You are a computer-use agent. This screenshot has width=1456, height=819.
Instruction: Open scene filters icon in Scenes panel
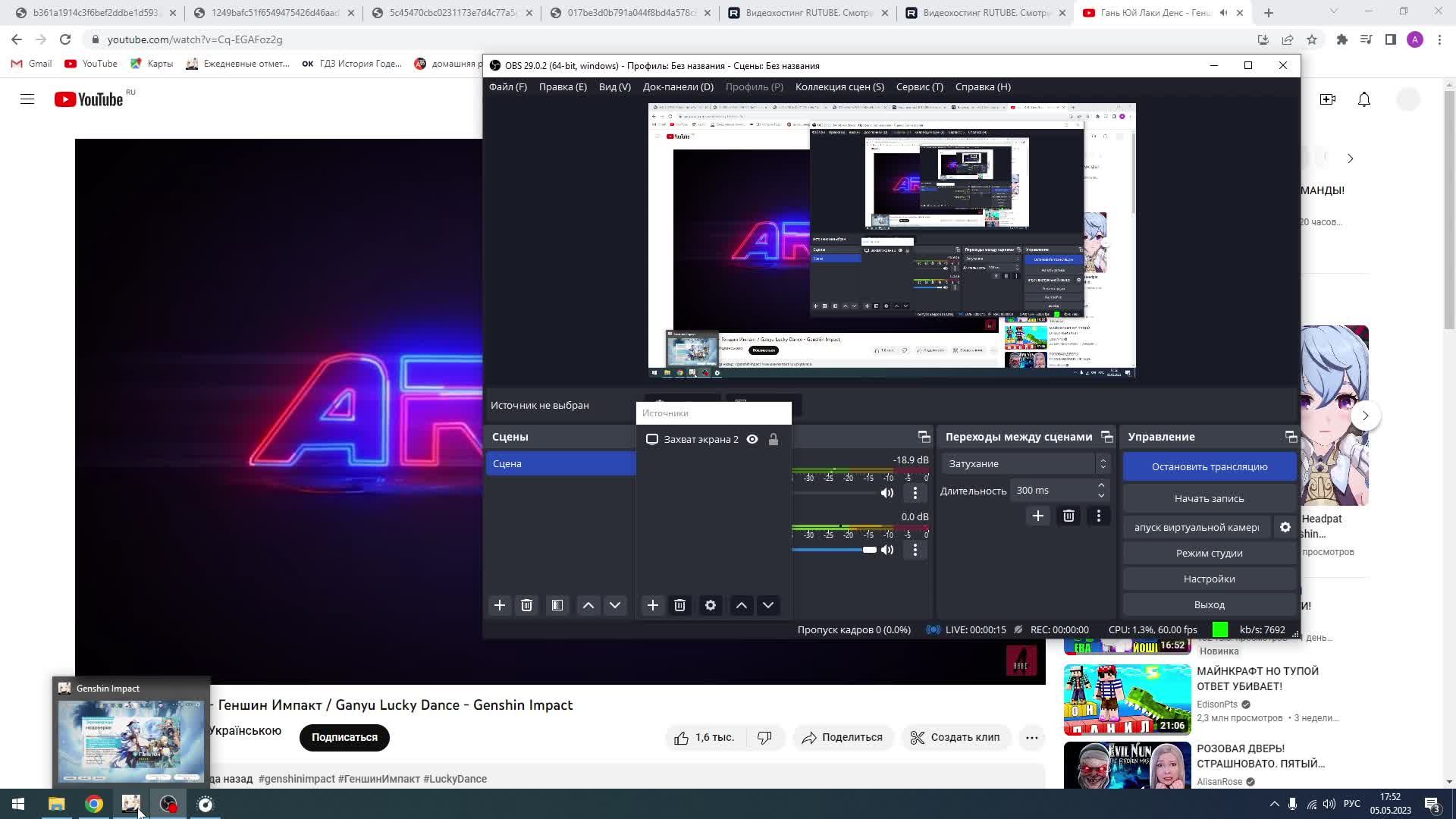coord(557,605)
